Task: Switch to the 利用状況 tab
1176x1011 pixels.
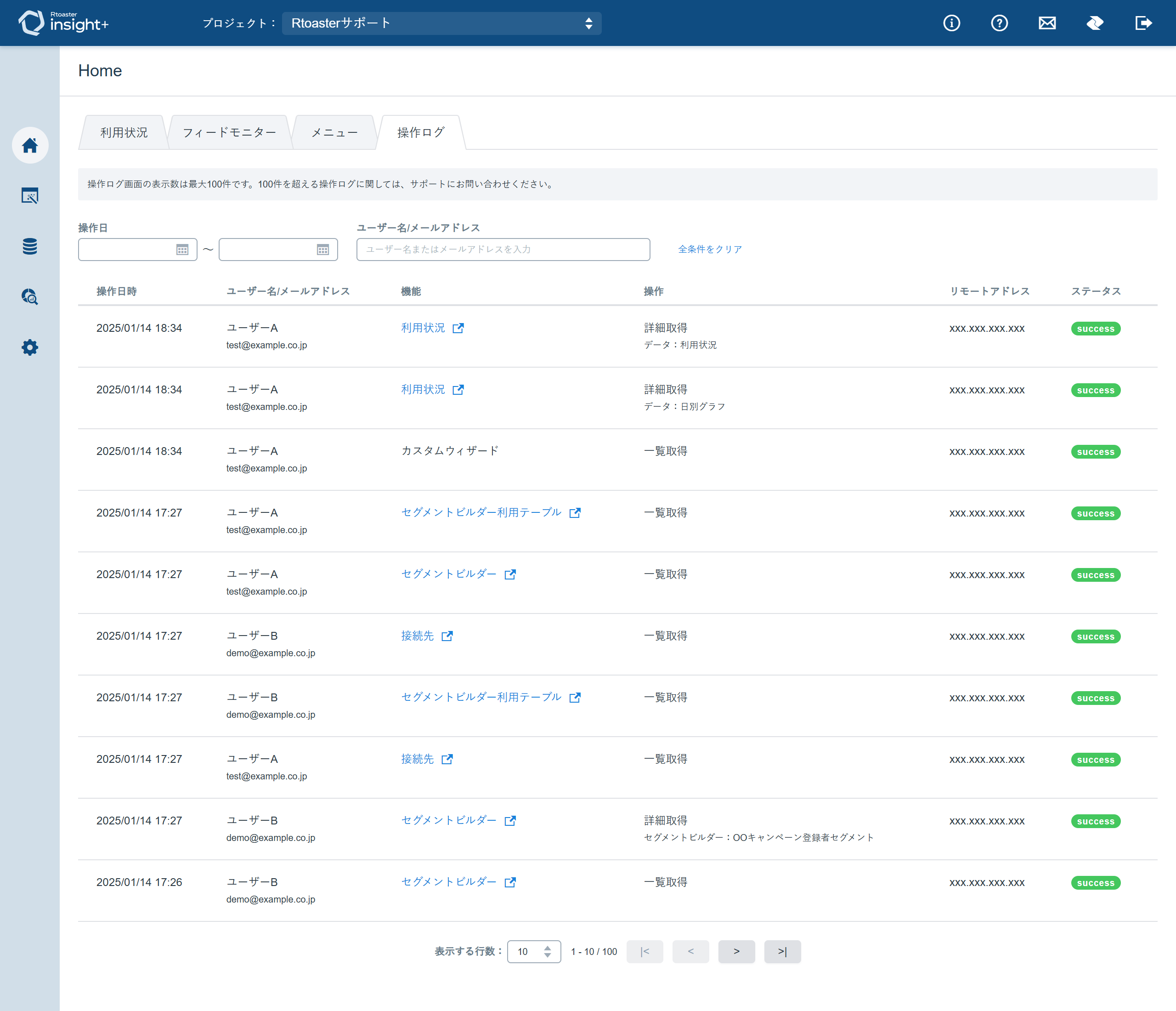Action: pos(124,132)
